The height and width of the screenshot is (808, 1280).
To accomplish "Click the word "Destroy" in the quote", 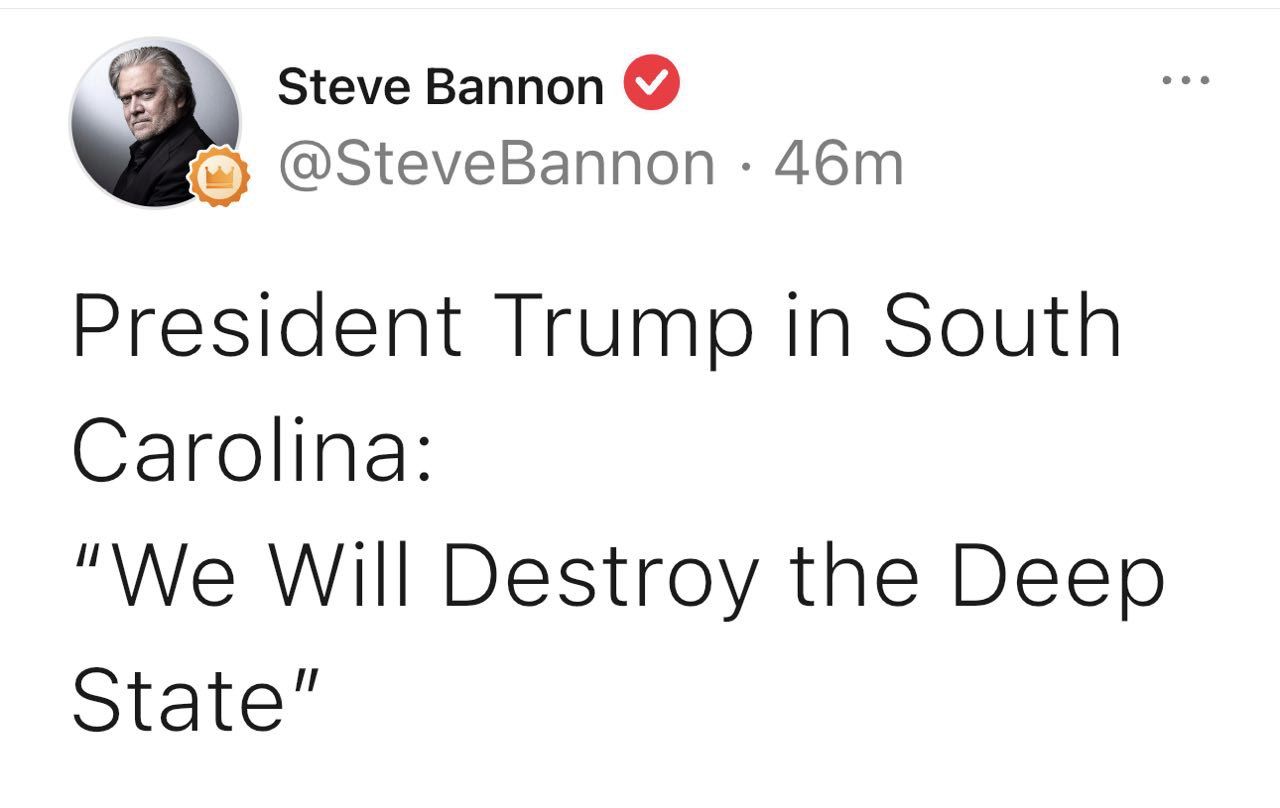I will (599, 578).
